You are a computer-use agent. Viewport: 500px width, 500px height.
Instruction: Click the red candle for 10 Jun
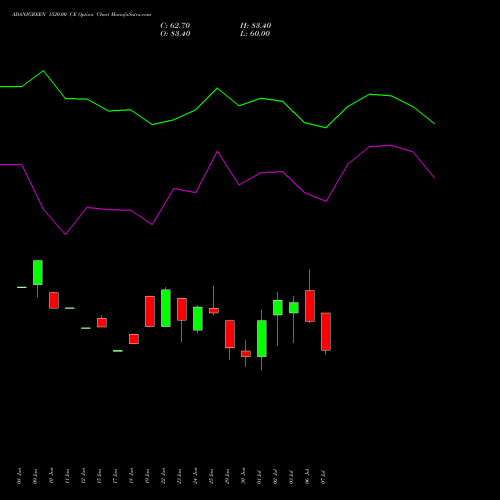(x=54, y=300)
